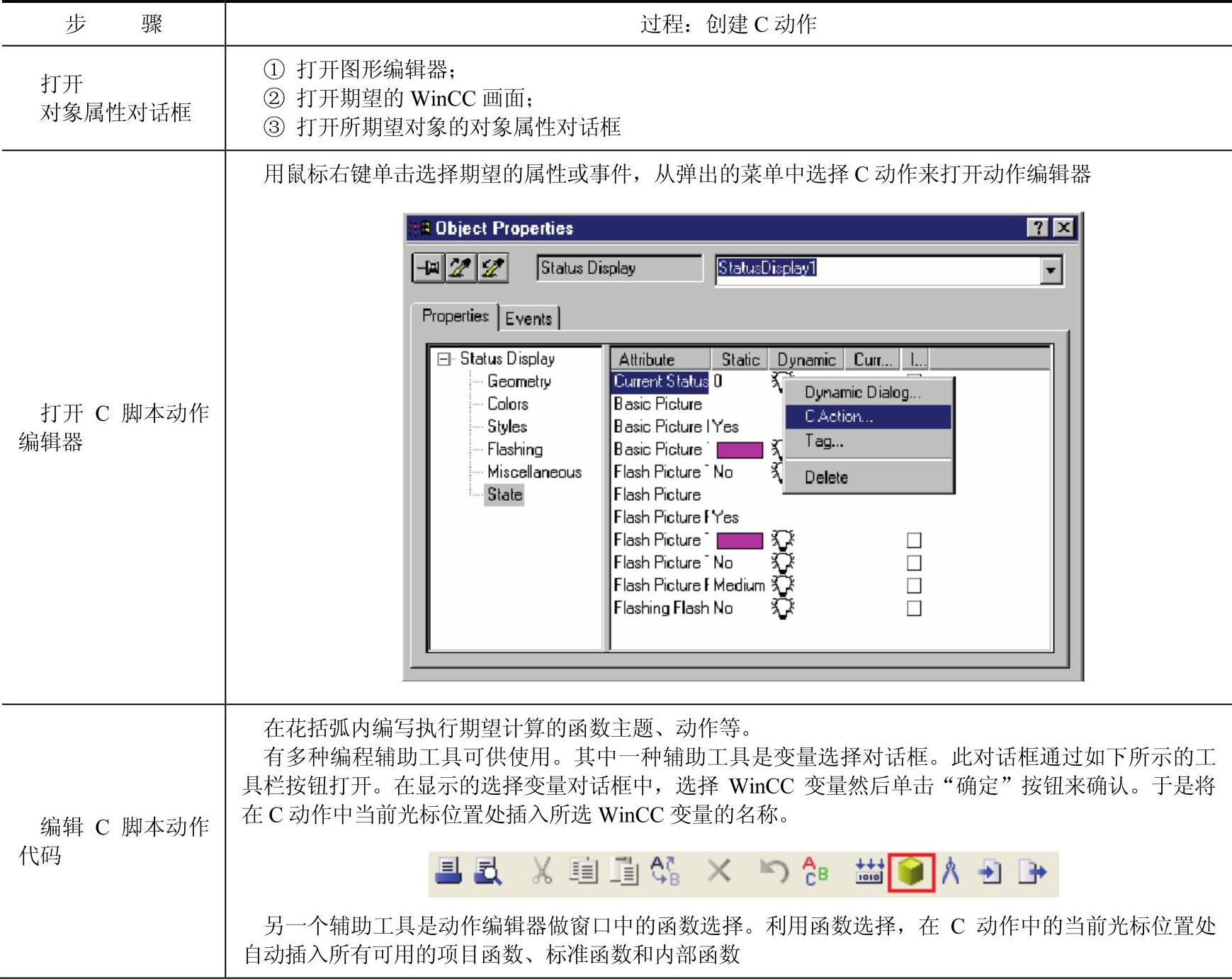Switch to the Properties tab
The height and width of the screenshot is (979, 1232).
click(x=455, y=316)
